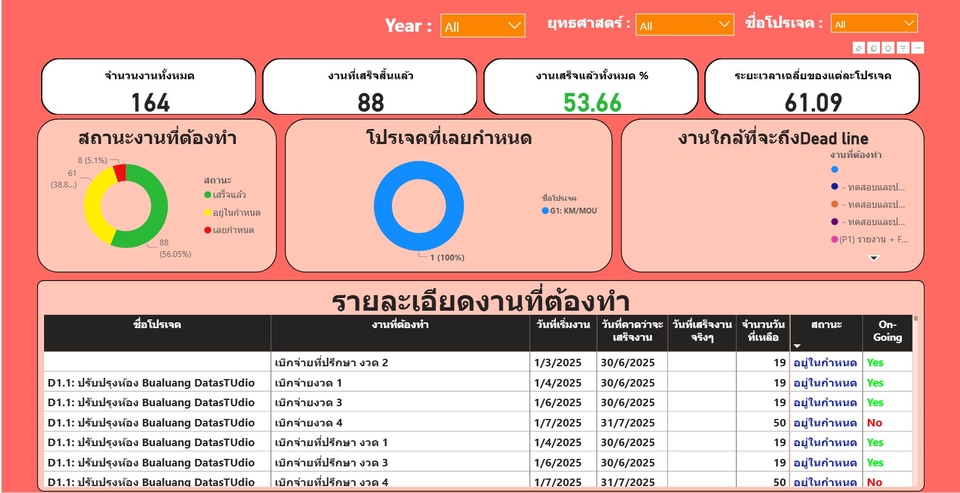Click the copy visual icon
Viewport: 960px width, 493px height.
coord(874,48)
